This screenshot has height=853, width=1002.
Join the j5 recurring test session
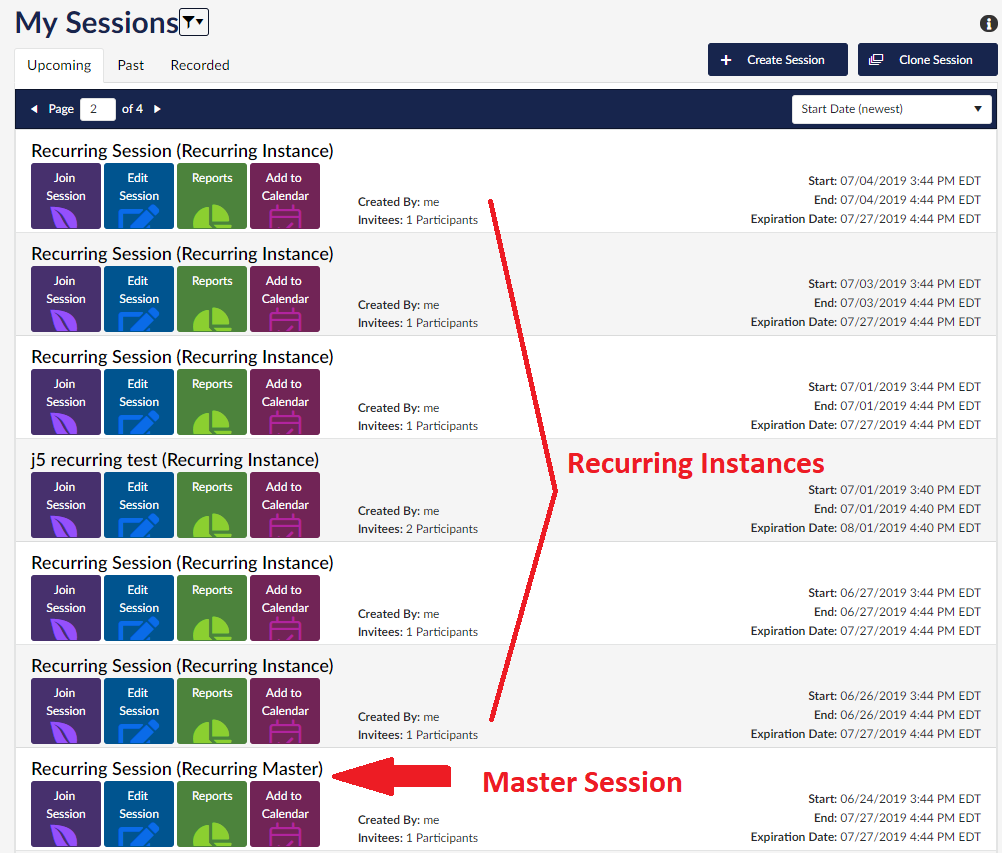(x=66, y=505)
